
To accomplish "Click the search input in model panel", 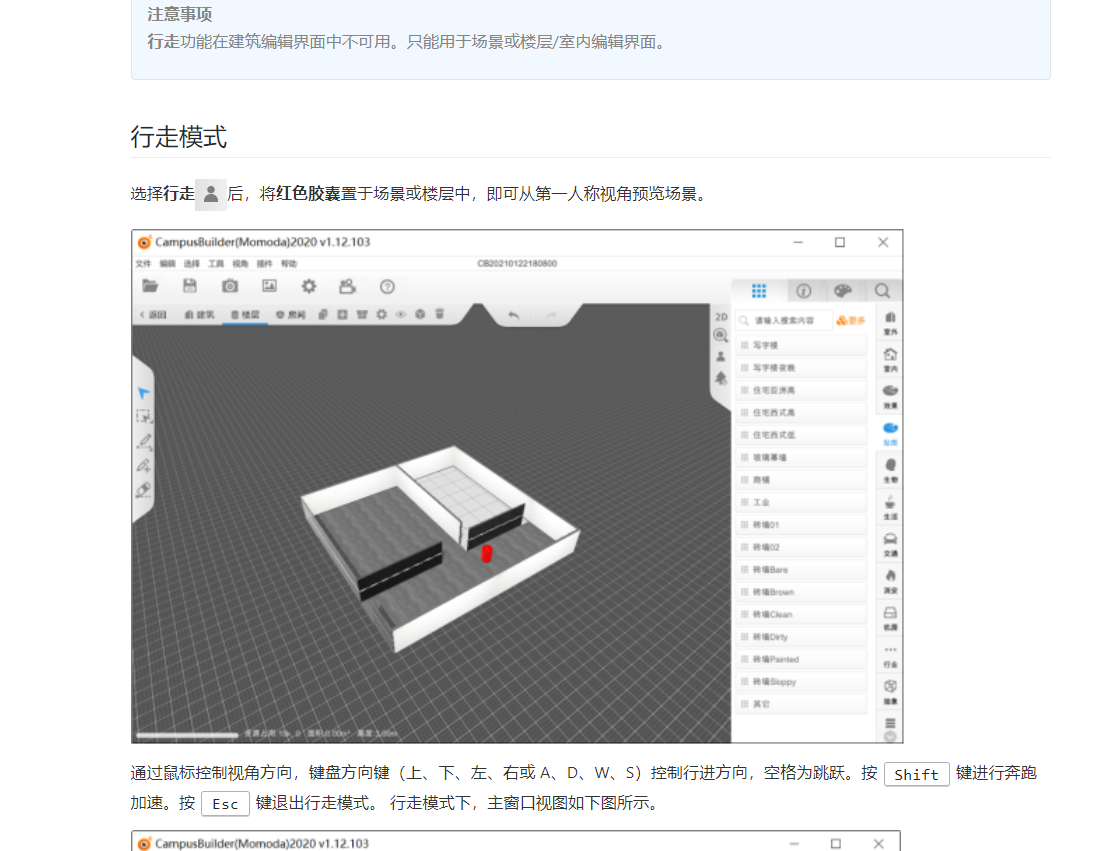I will tap(784, 321).
